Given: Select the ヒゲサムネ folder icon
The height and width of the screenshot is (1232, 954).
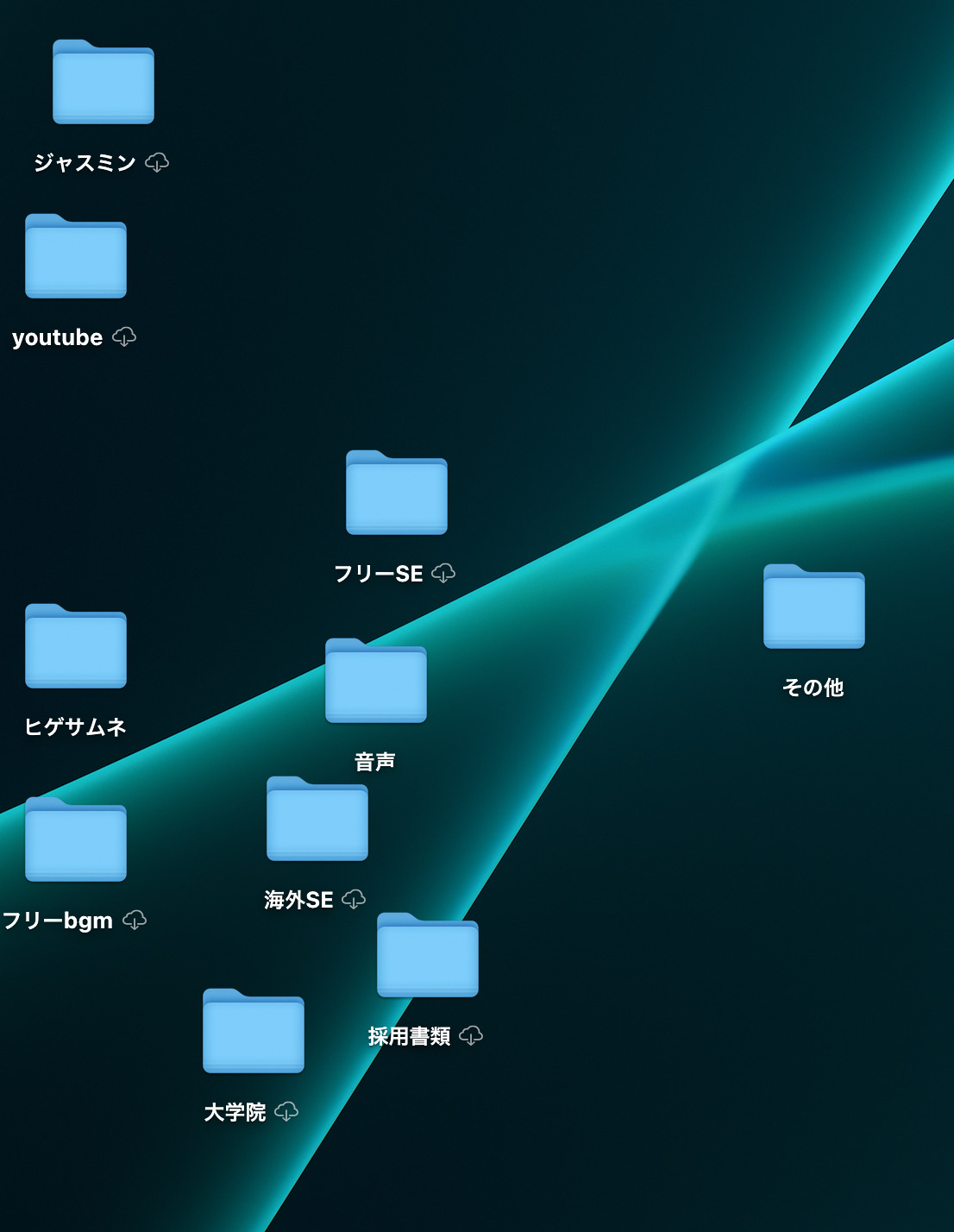Looking at the screenshot, I should [x=76, y=647].
